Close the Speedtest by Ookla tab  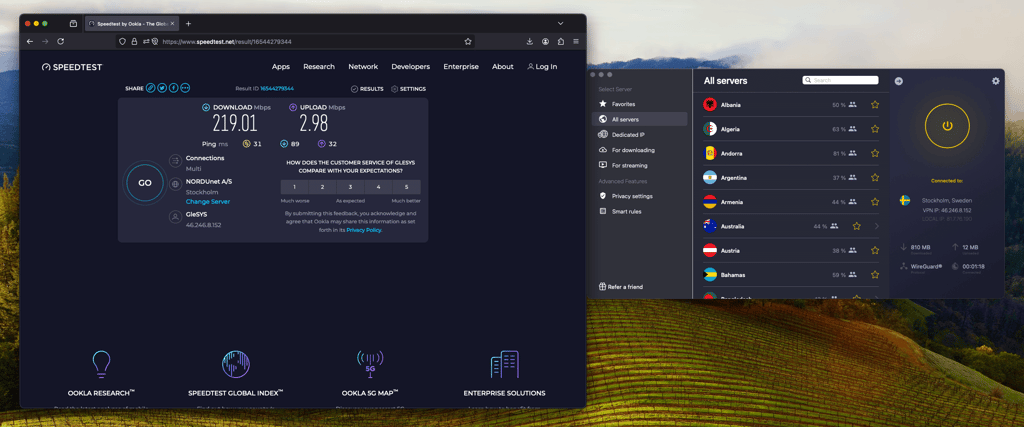172,24
